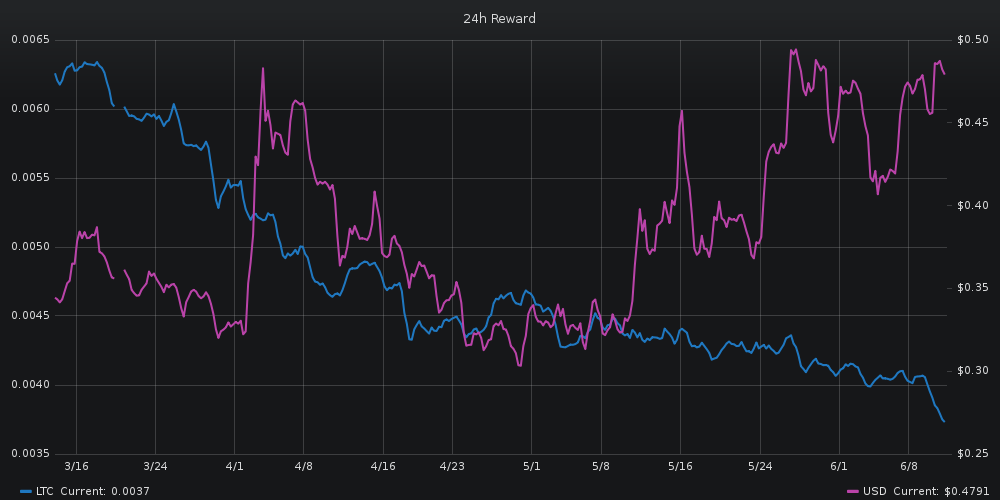The width and height of the screenshot is (1000, 500).
Task: Click the 5/8 date label
Action: [601, 466]
